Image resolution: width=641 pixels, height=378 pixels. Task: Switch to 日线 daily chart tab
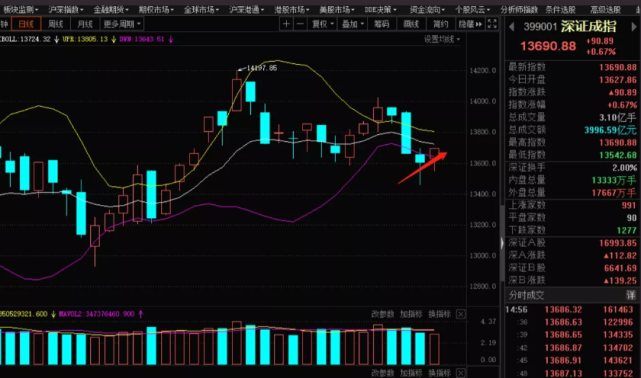26,24
